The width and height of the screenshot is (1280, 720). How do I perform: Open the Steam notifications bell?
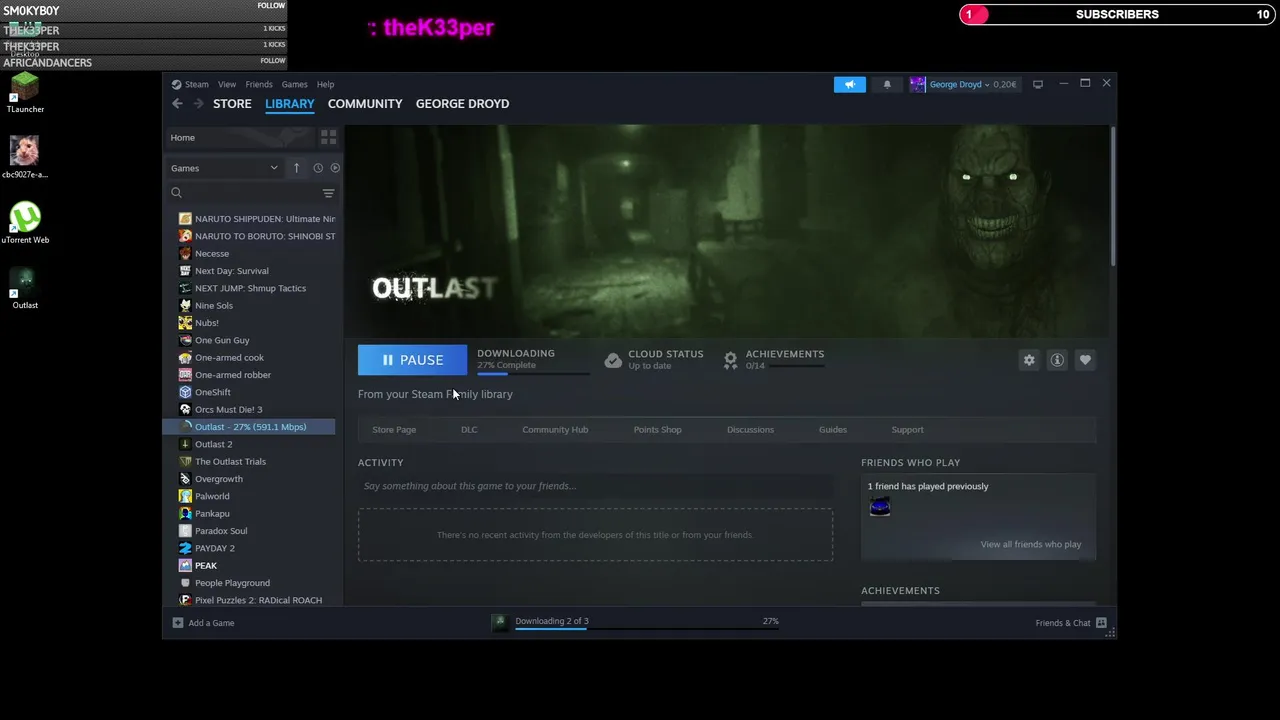[x=887, y=84]
